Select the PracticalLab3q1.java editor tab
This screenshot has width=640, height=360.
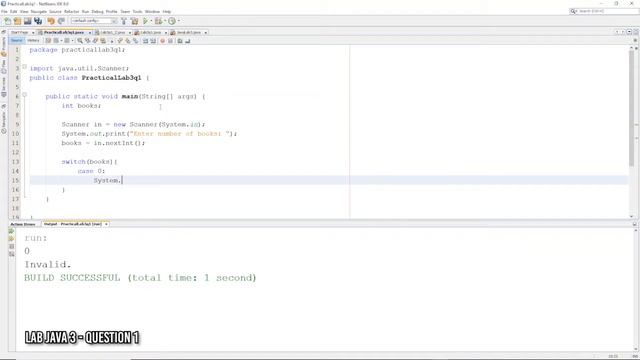click(64, 32)
